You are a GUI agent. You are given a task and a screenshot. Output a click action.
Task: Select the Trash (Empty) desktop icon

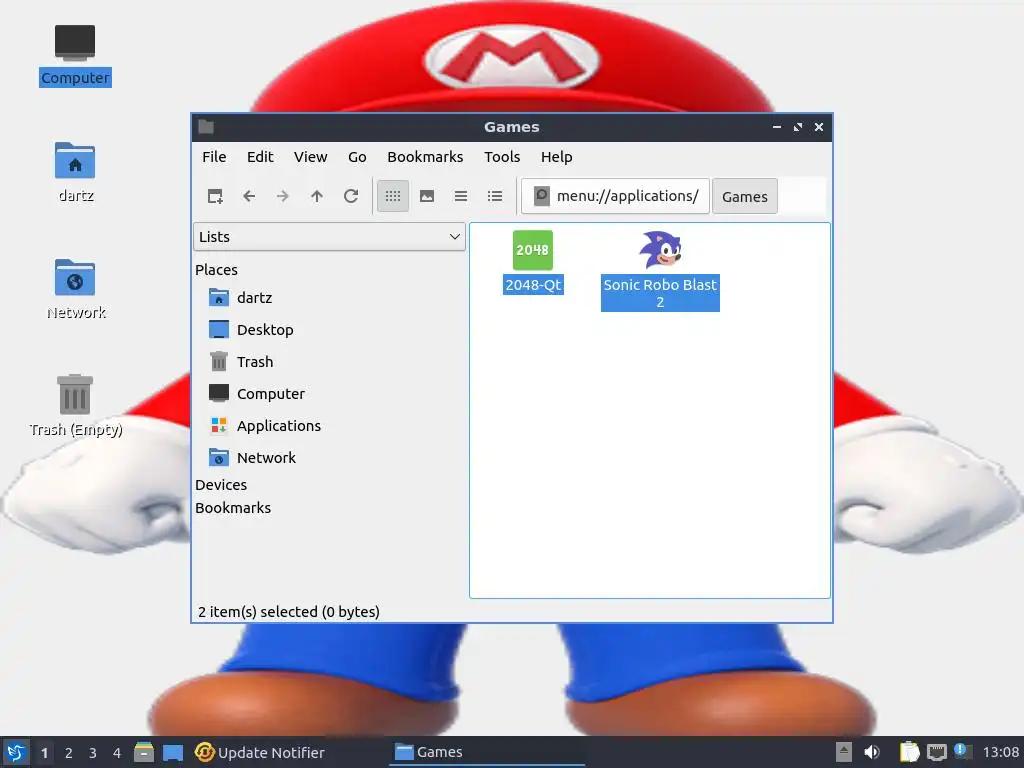pos(75,406)
